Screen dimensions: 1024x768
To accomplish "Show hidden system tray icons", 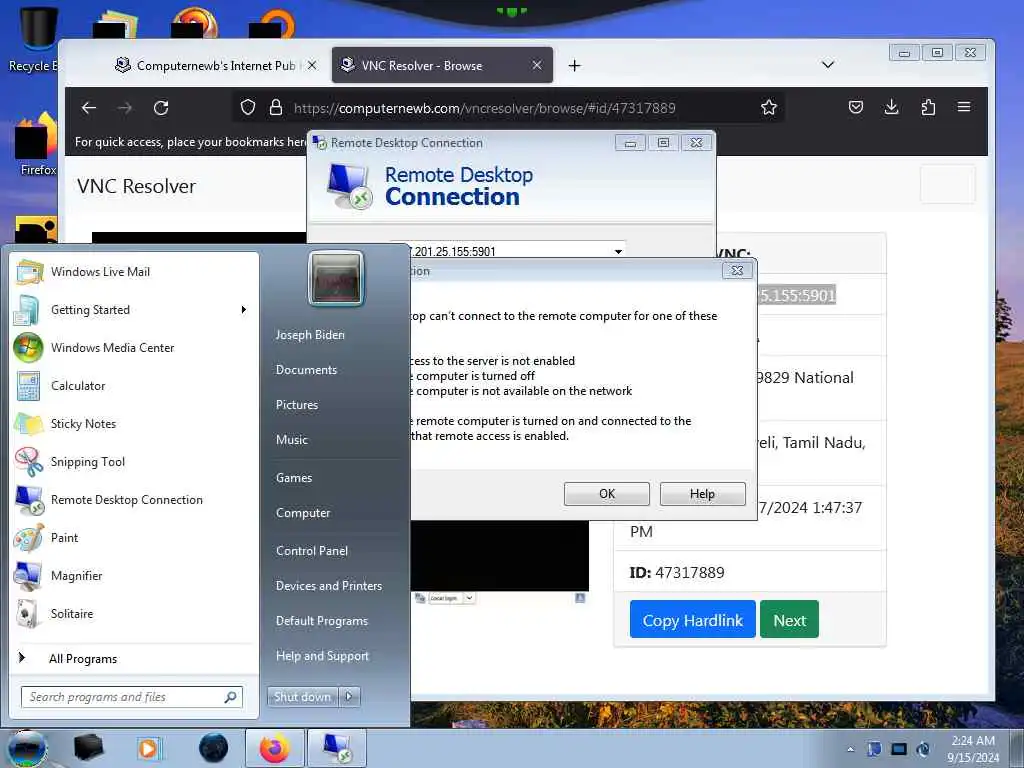I will (850, 749).
